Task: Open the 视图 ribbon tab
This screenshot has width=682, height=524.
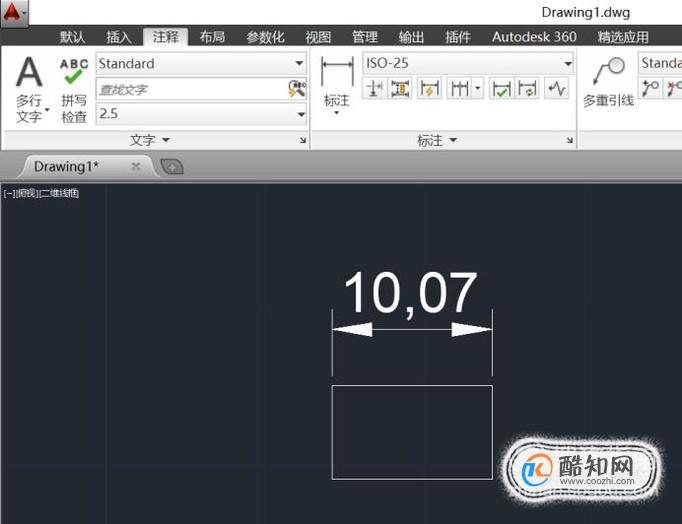Action: click(318, 37)
